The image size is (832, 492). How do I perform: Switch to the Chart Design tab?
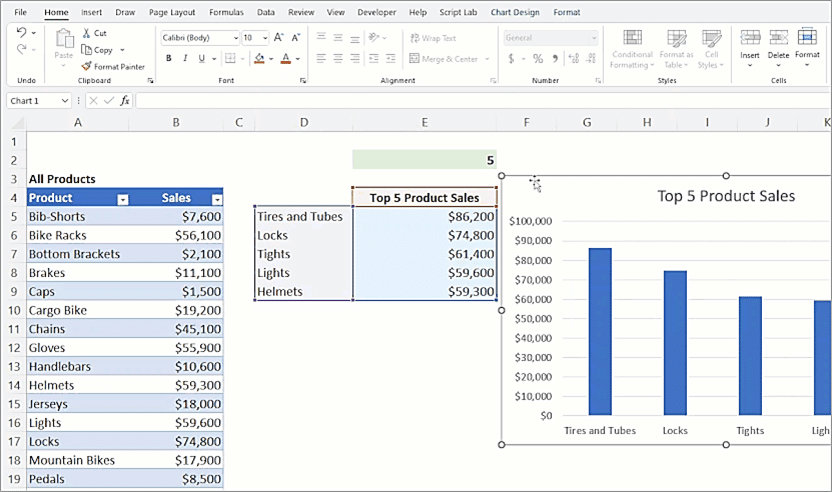pyautogui.click(x=517, y=12)
